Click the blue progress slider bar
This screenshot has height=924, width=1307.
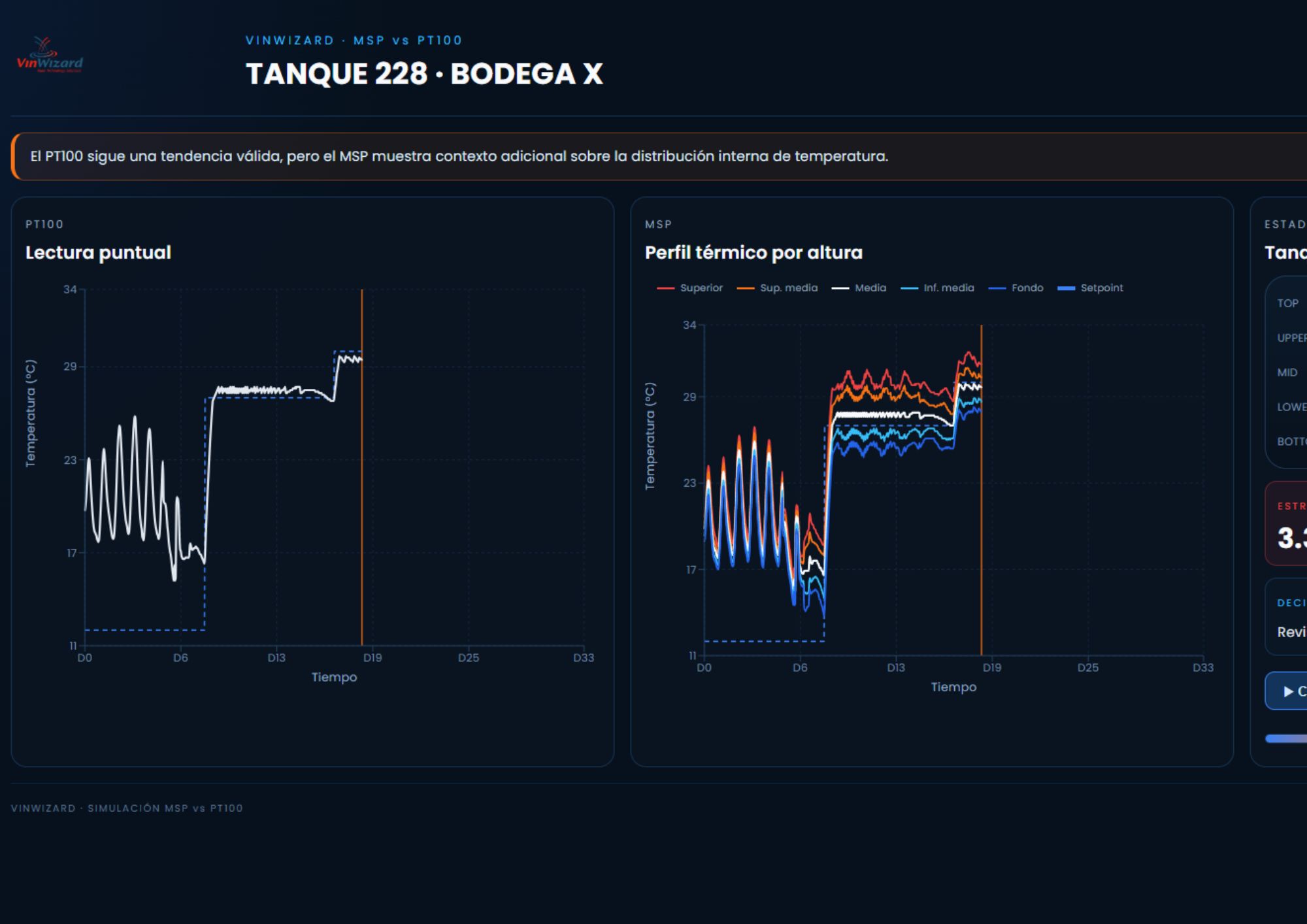[1286, 738]
